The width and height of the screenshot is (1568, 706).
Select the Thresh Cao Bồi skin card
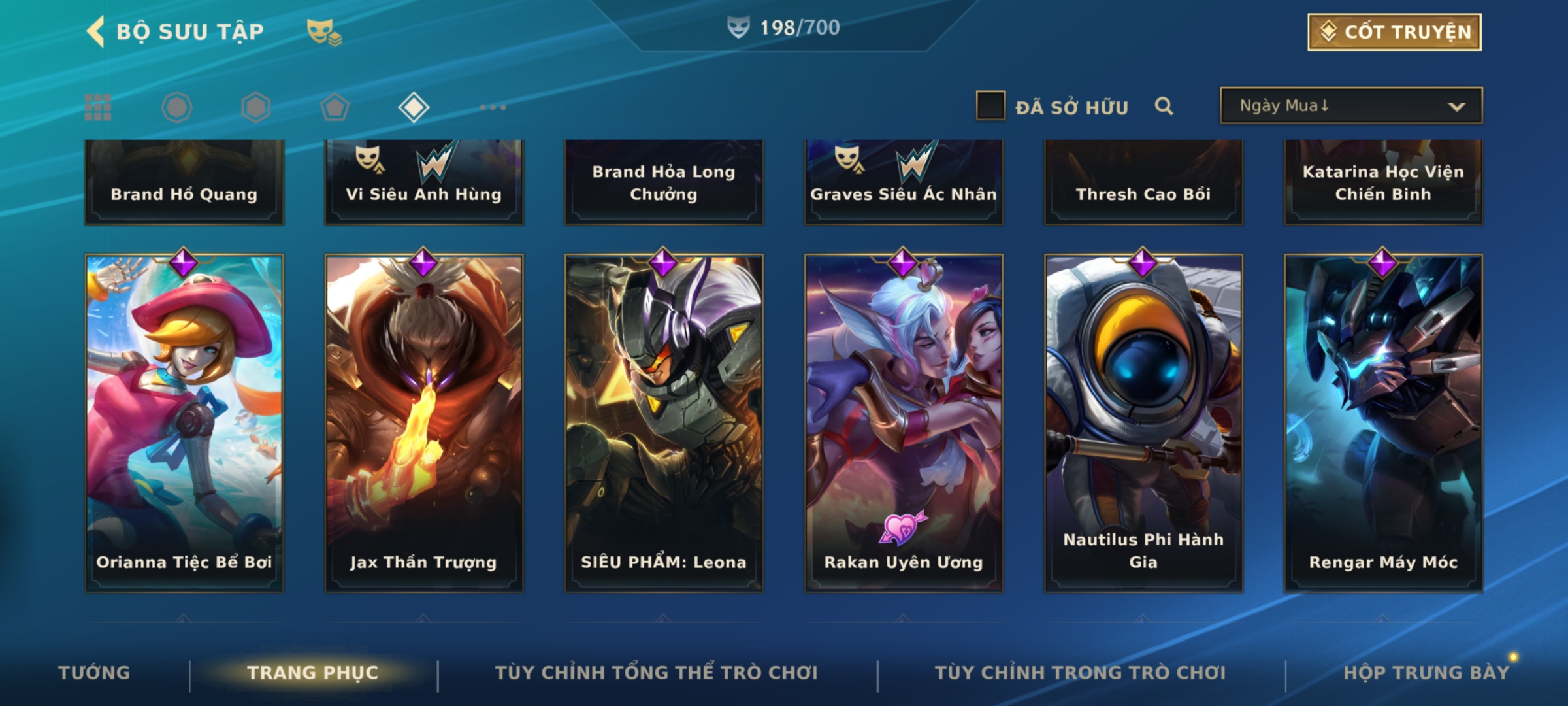tap(1143, 182)
